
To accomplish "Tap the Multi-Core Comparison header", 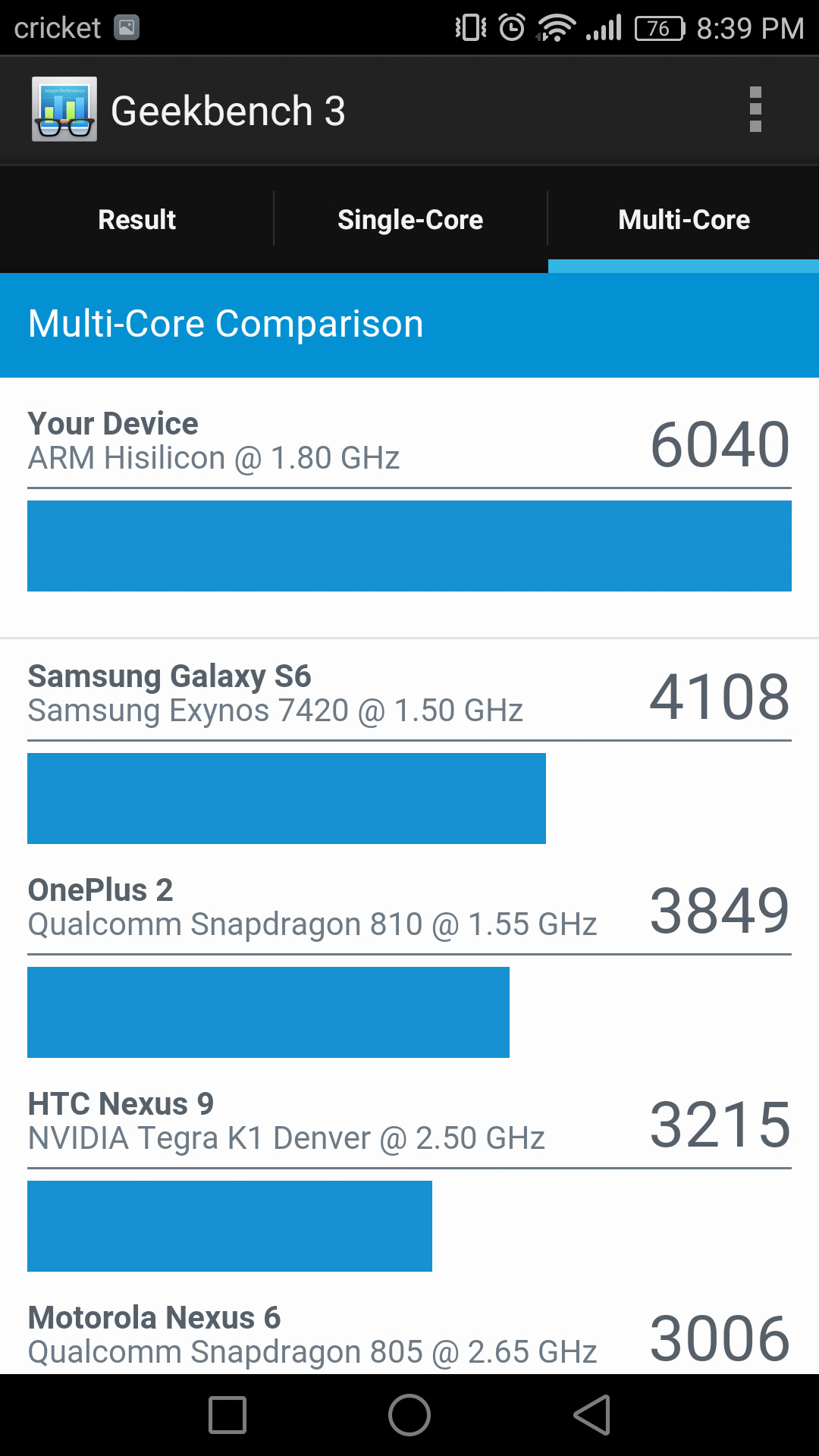I will pyautogui.click(x=226, y=324).
